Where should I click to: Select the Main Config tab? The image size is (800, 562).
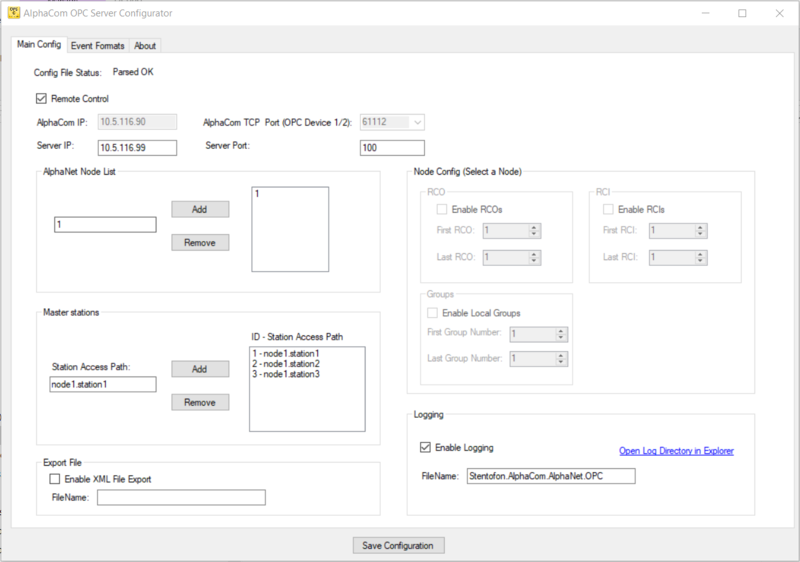[x=39, y=44]
